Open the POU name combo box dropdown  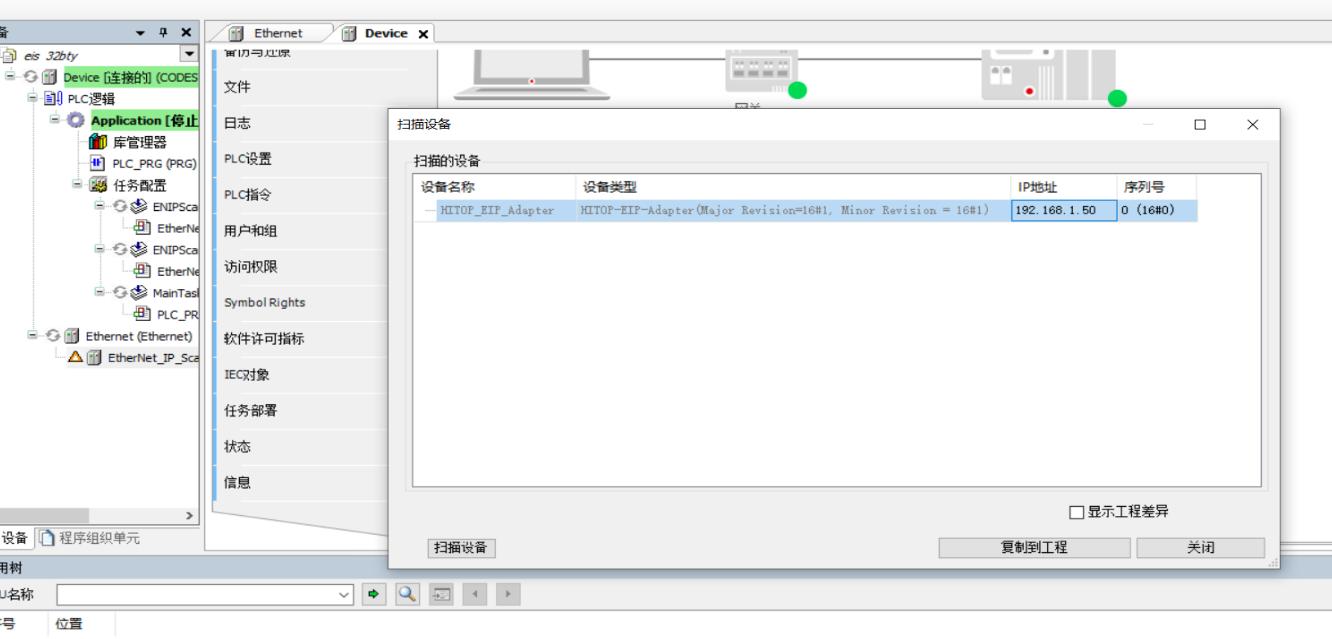(x=346, y=594)
